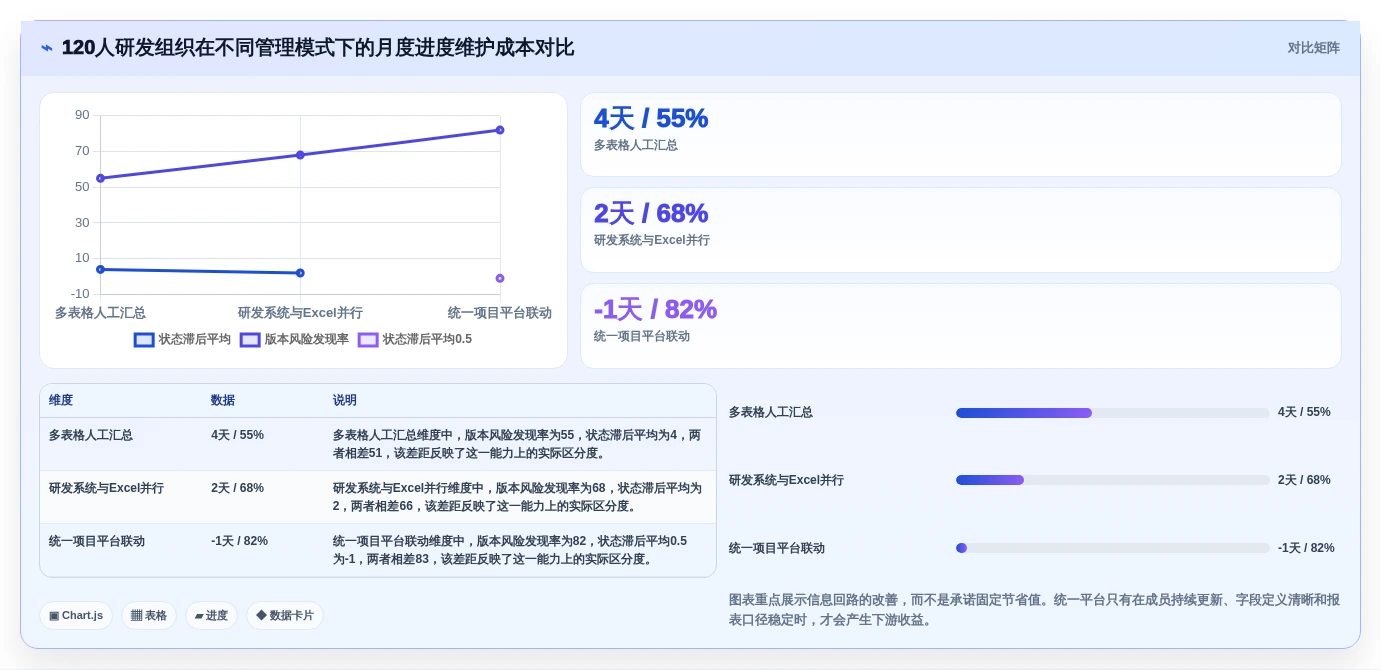Click the 研发系统与Excel并行 progress bar
This screenshot has height=670, width=1381.
(x=1112, y=480)
